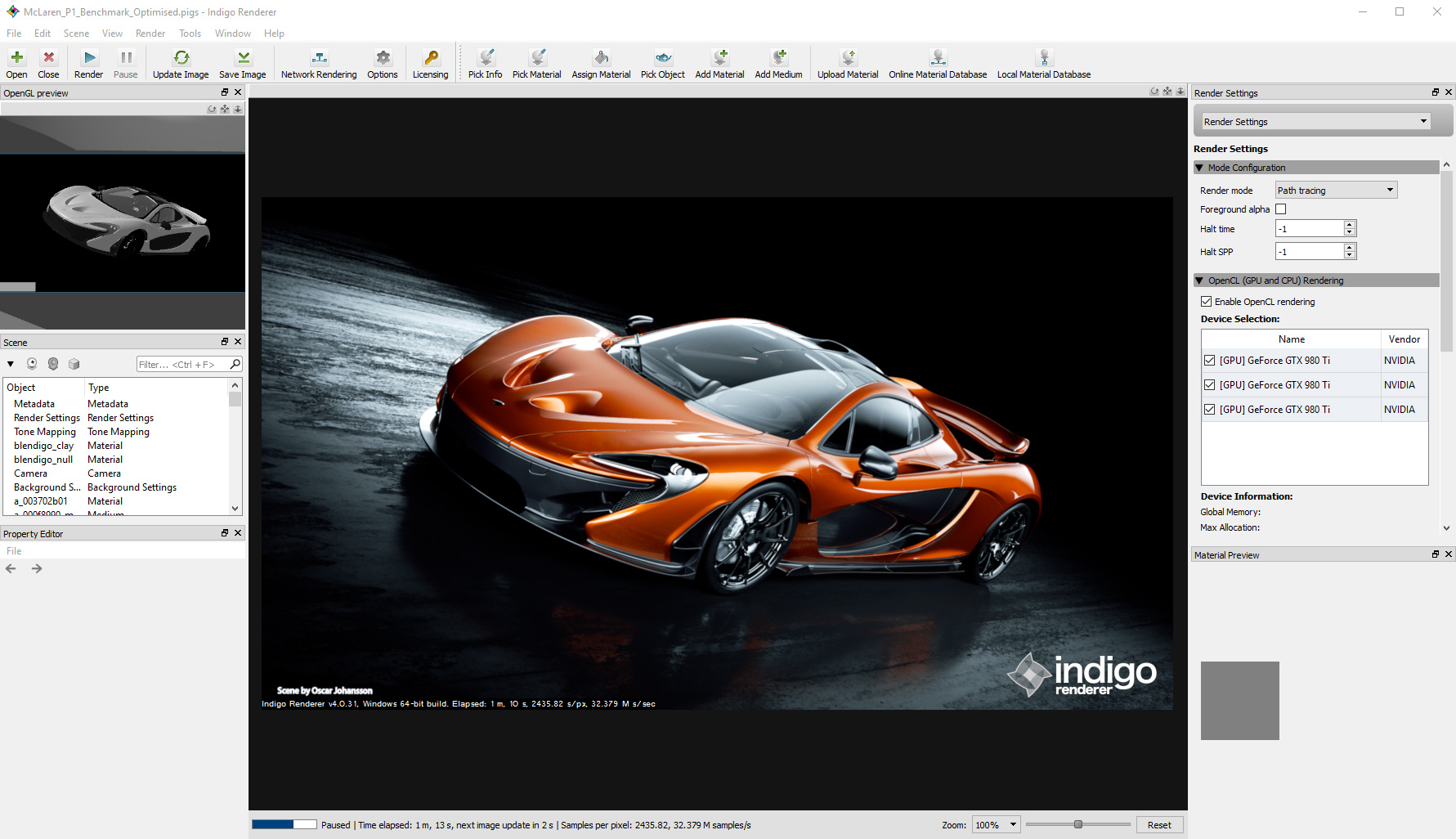Uncheck the first GeForce GTX 980 Ti device
1456x839 pixels.
[1210, 361]
